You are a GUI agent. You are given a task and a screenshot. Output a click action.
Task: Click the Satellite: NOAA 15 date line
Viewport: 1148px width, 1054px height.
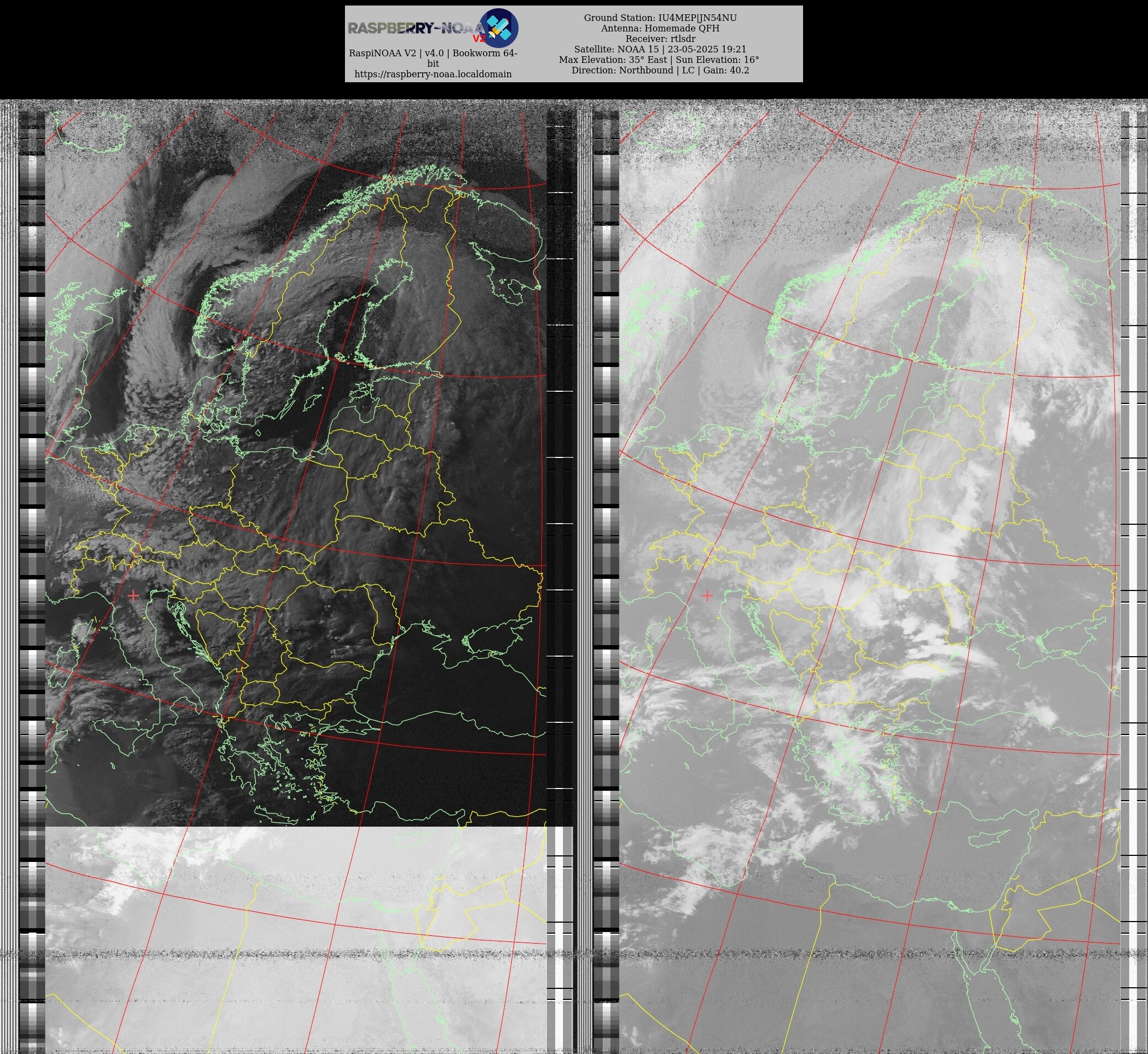pos(660,49)
